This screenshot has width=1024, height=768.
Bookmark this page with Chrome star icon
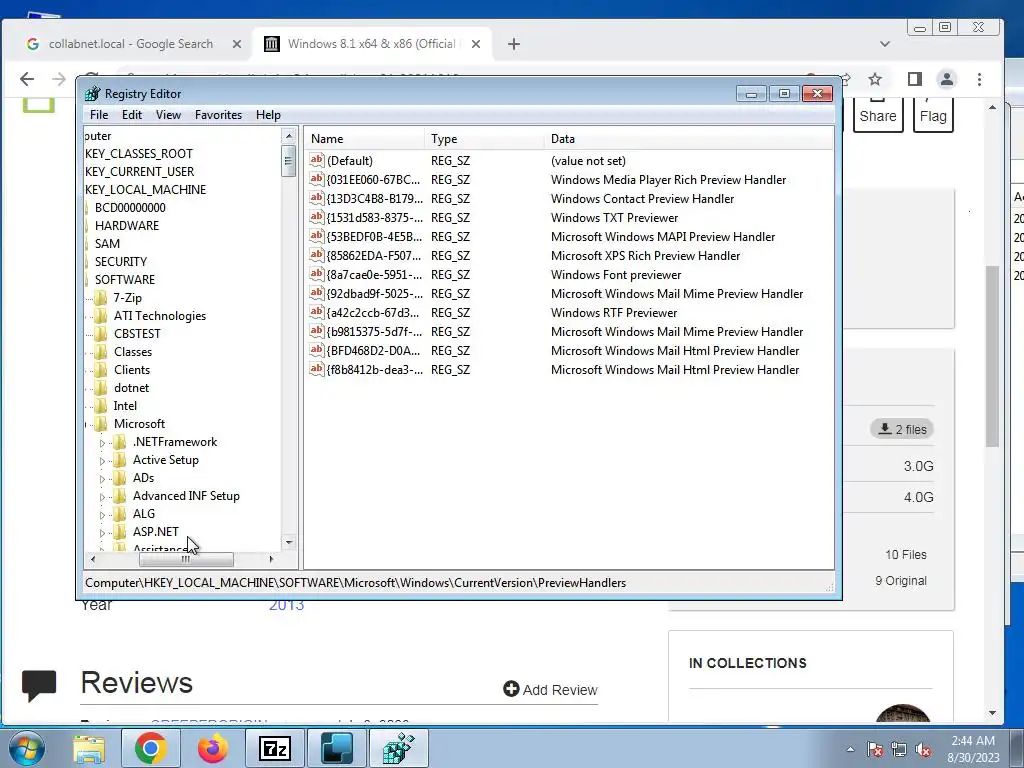click(875, 80)
